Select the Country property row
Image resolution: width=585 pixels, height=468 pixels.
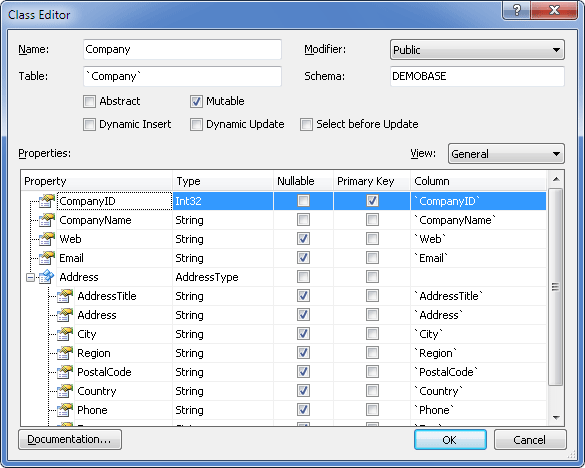(284, 391)
